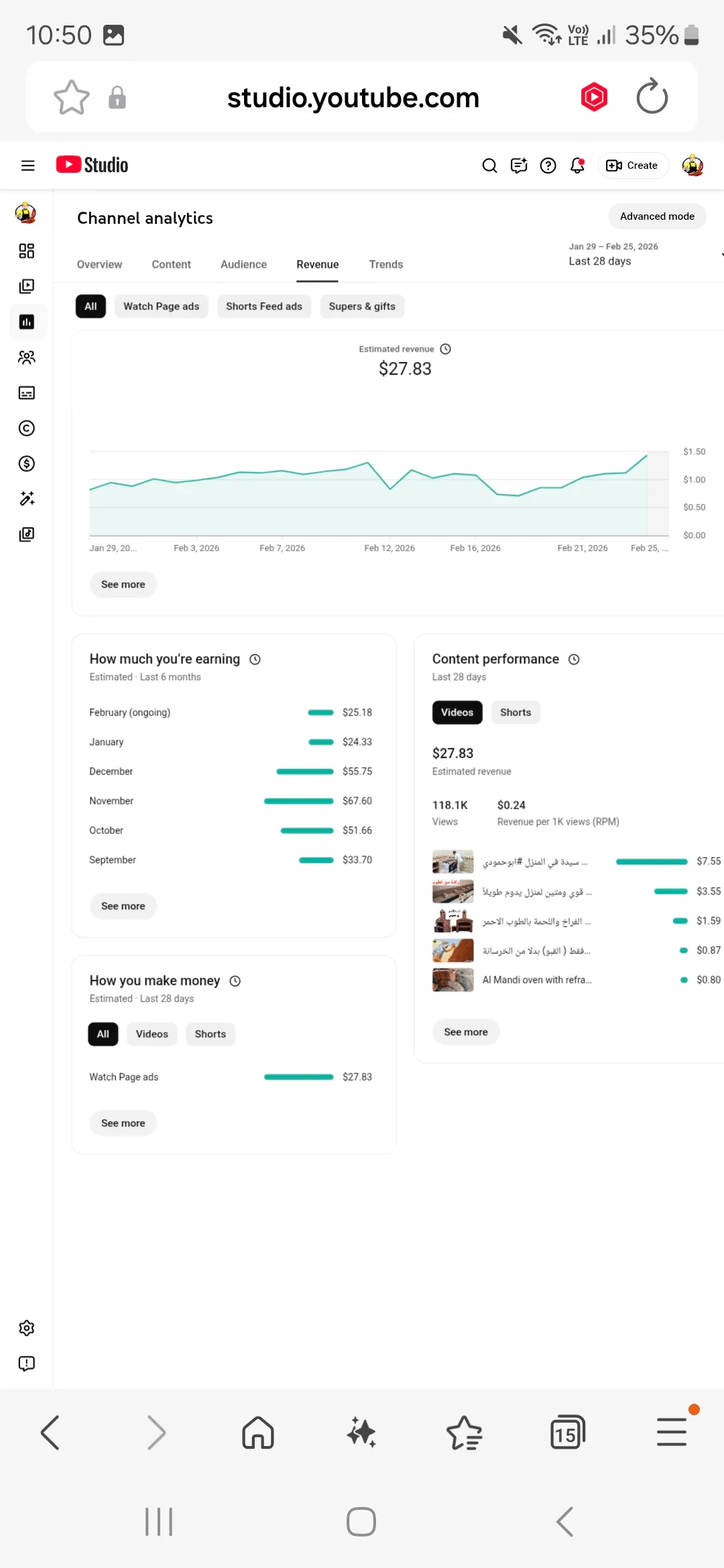The image size is (724, 1568).
Task: Expand See more under How much you're earning
Action: [123, 906]
